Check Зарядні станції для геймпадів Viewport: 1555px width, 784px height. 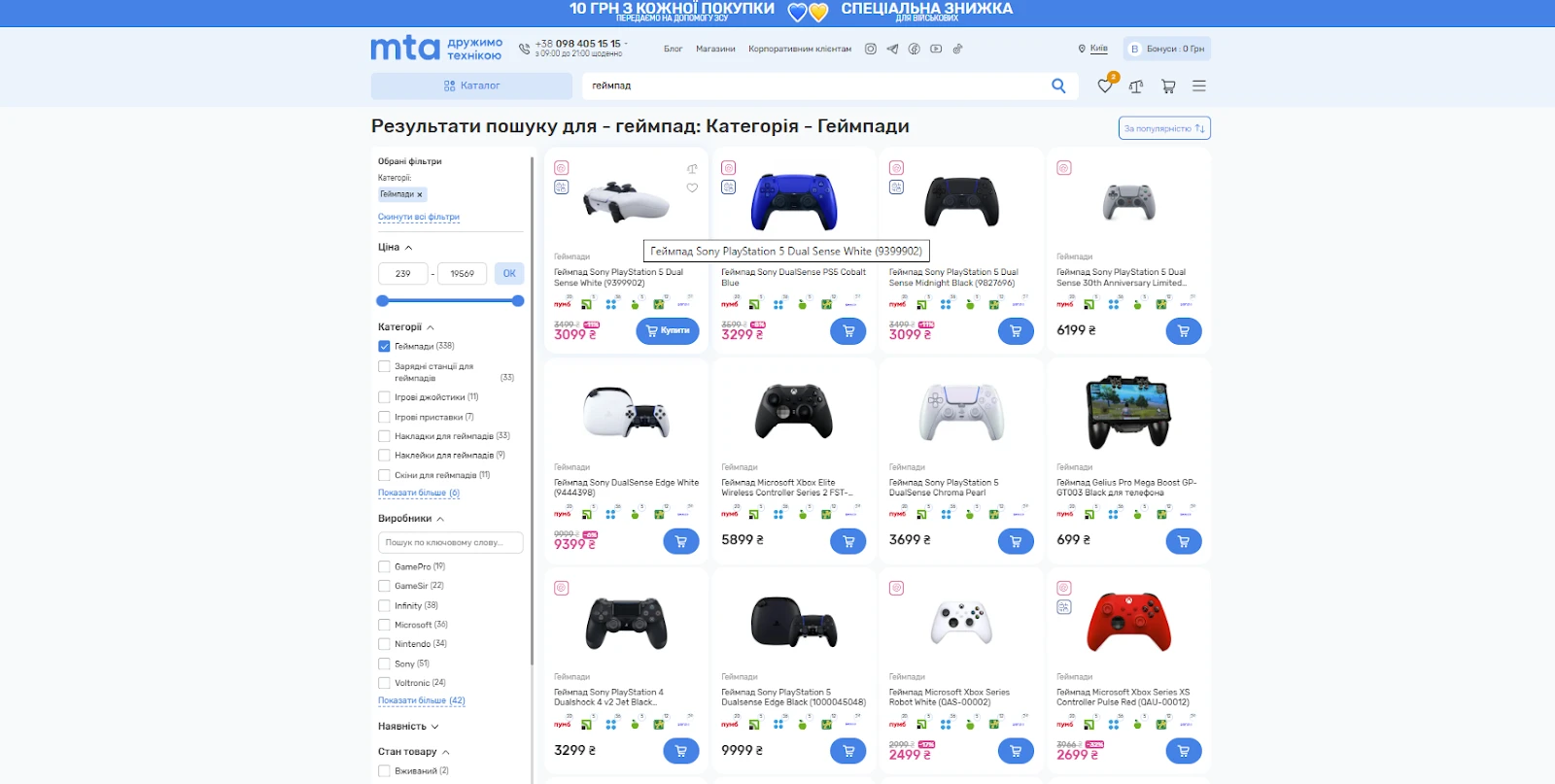click(384, 366)
